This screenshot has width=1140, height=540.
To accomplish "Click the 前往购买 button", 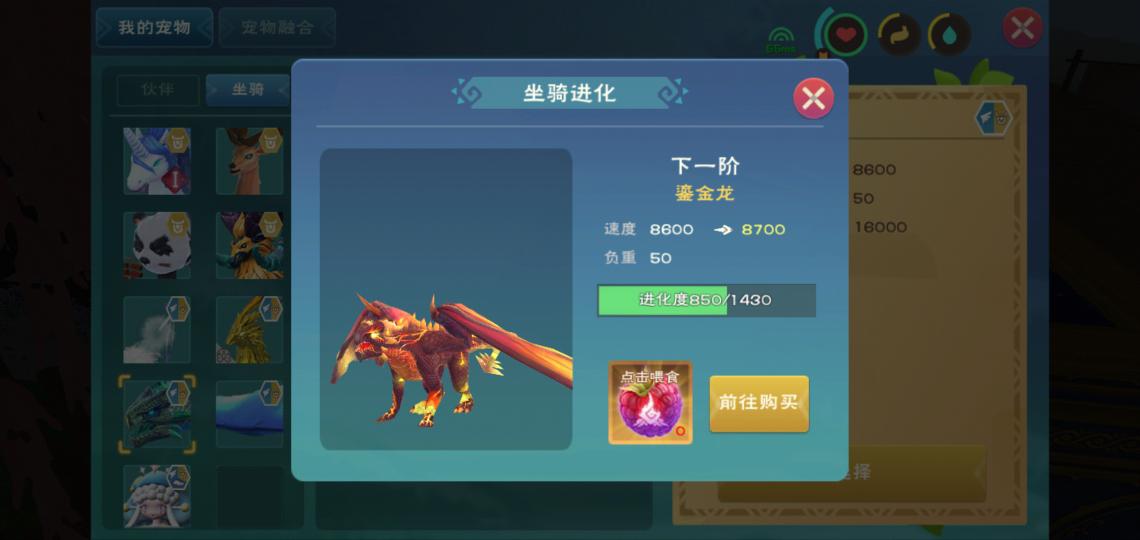I will [759, 403].
